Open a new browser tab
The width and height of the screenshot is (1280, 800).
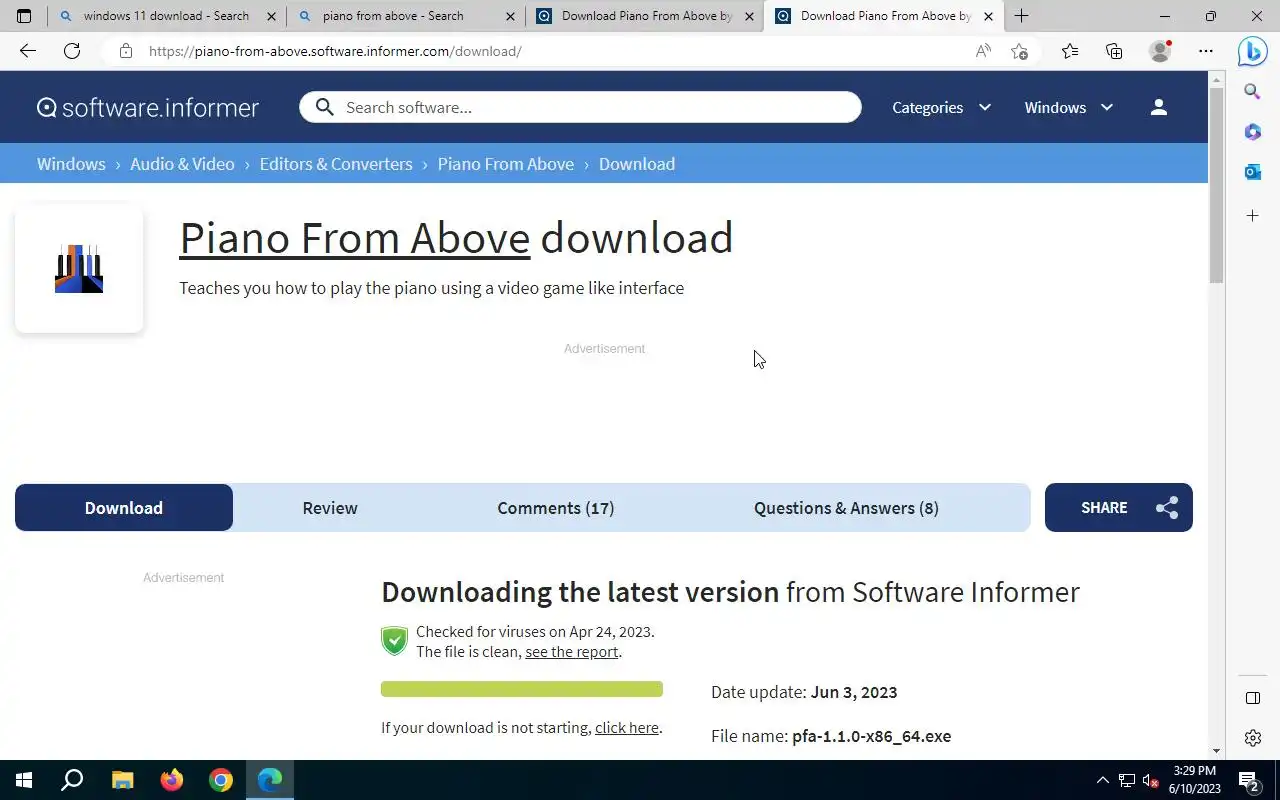click(1021, 16)
